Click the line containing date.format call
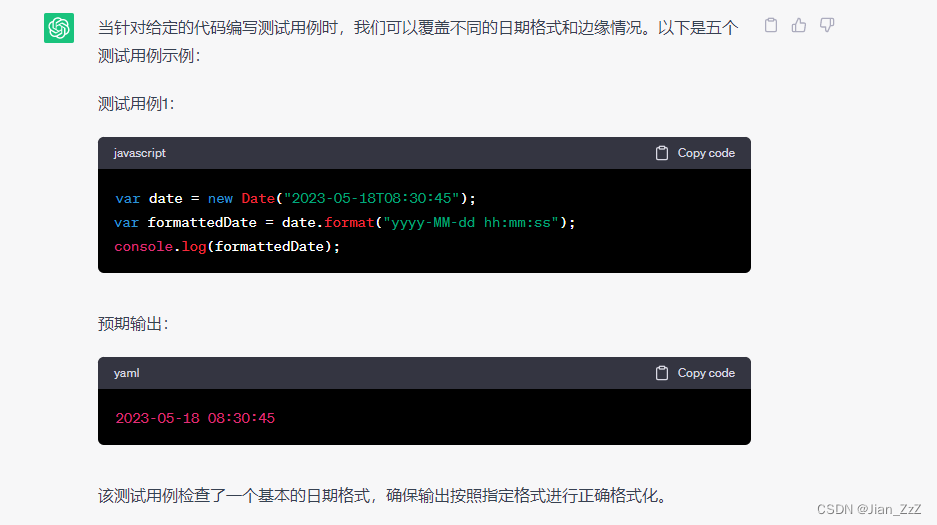Screen dimensions: 937x525 point(345,223)
